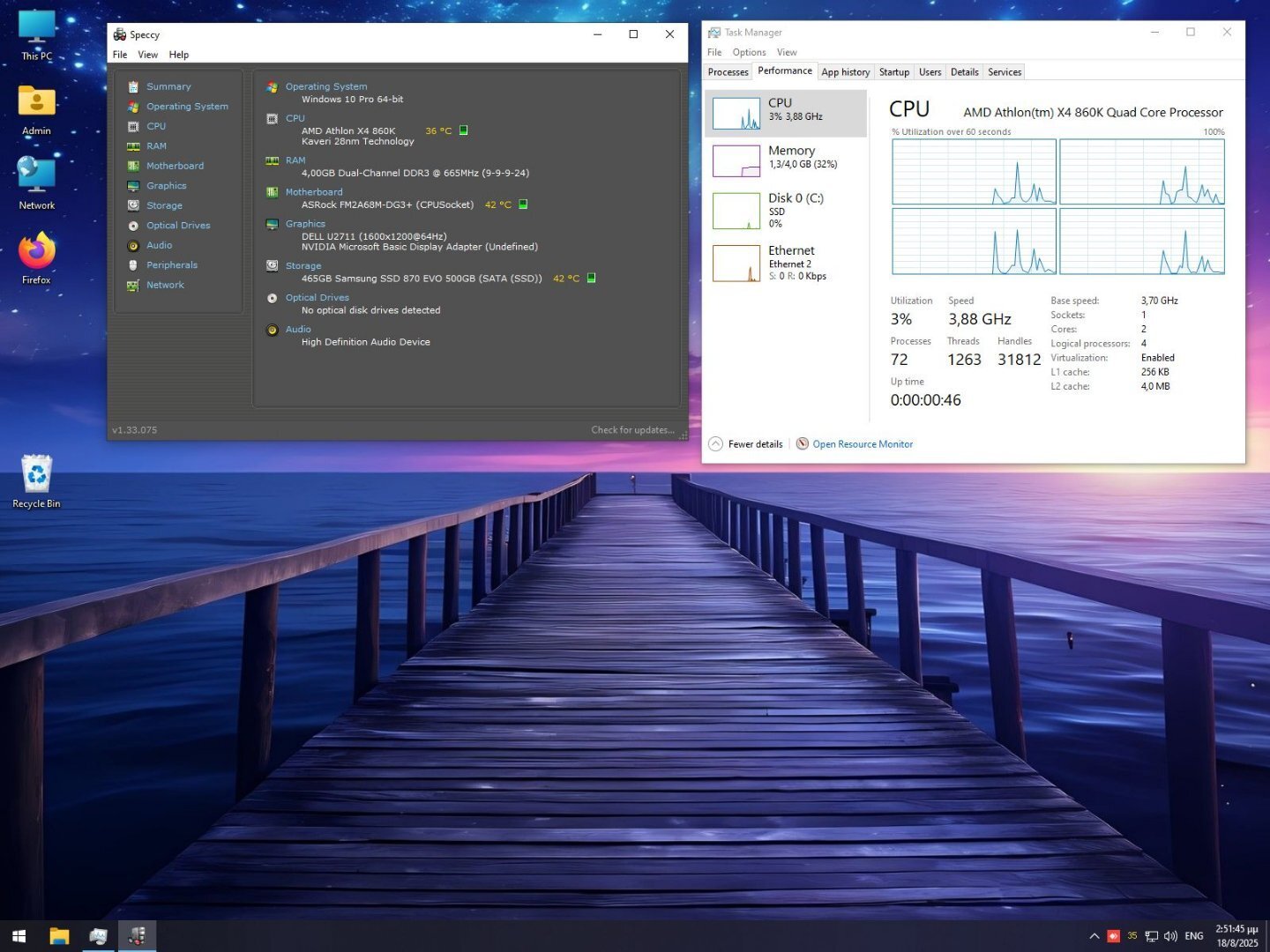Click the Audio speaker icon in summary pane

coord(273,330)
